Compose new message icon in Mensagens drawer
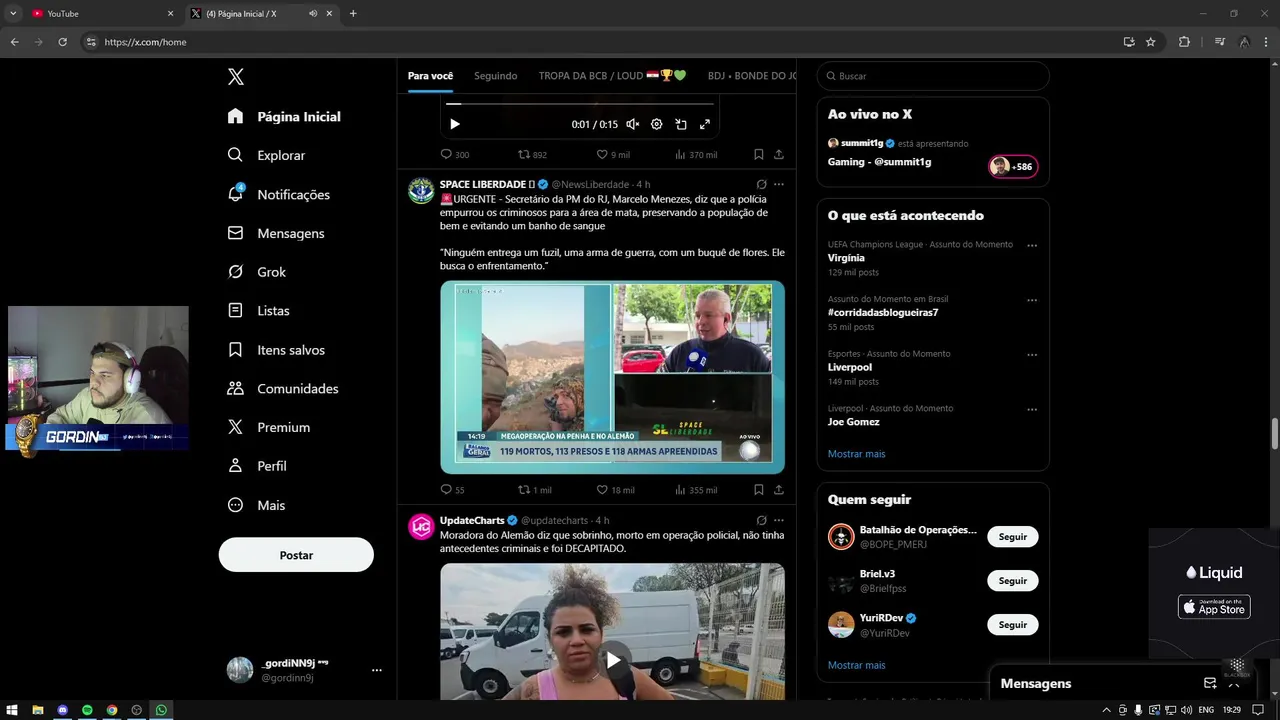1280x720 pixels. (1210, 683)
